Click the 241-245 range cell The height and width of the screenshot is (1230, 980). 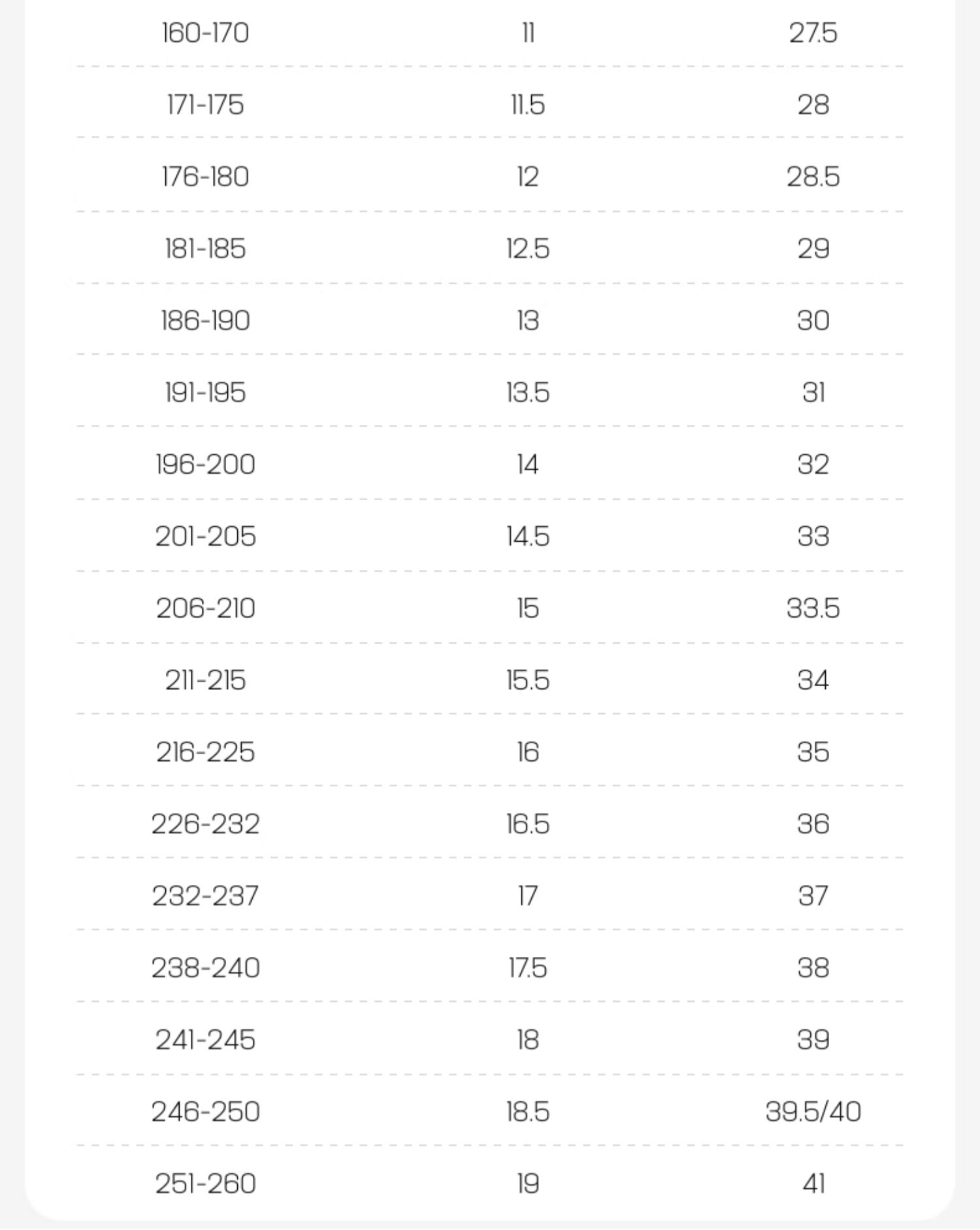click(205, 1040)
